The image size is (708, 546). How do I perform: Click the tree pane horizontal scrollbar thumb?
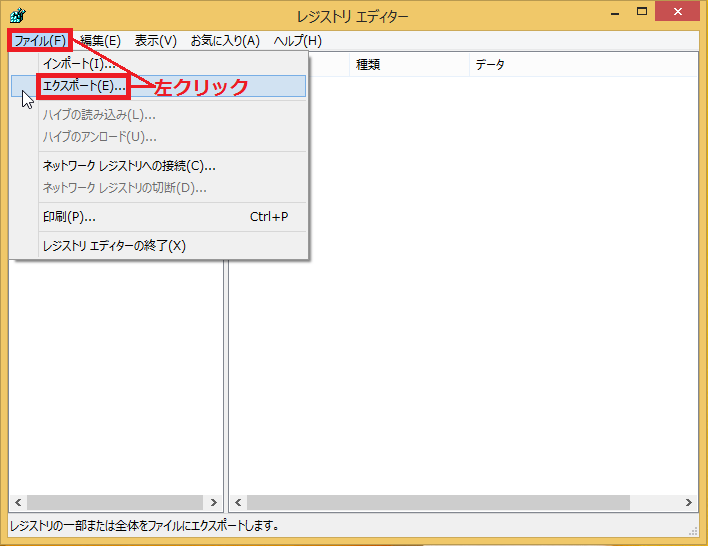click(115, 502)
